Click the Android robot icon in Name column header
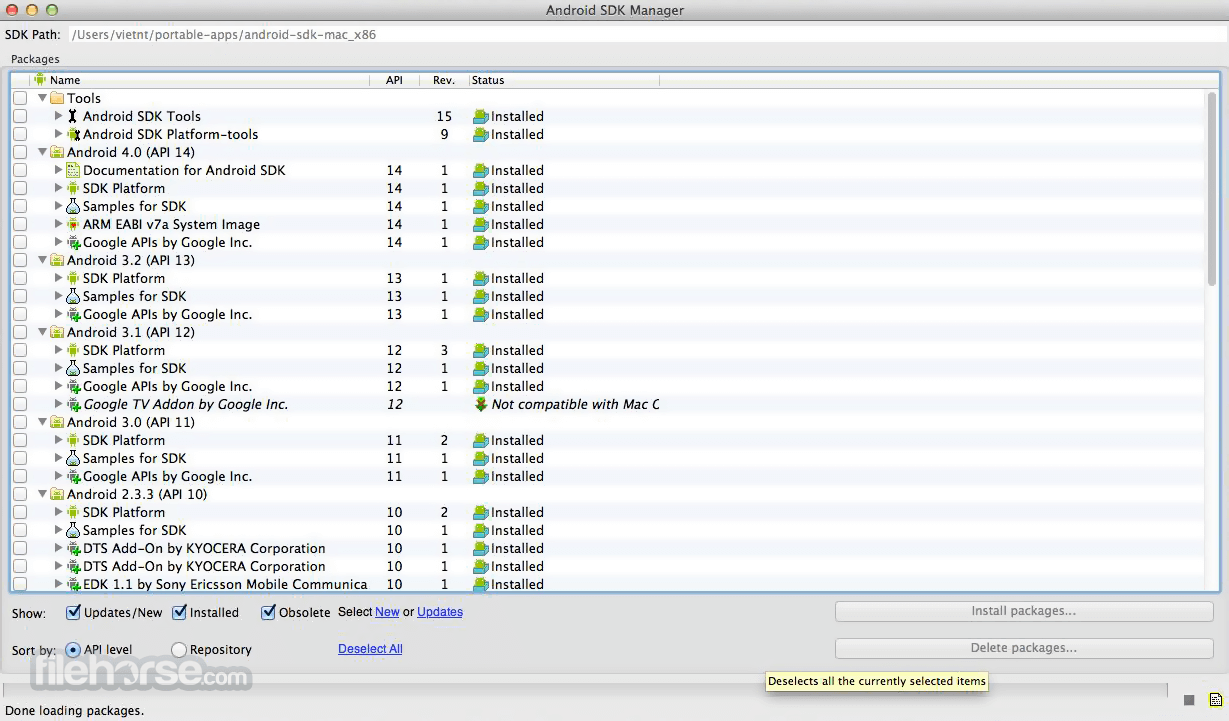Image resolution: width=1229 pixels, height=721 pixels. pos(40,79)
